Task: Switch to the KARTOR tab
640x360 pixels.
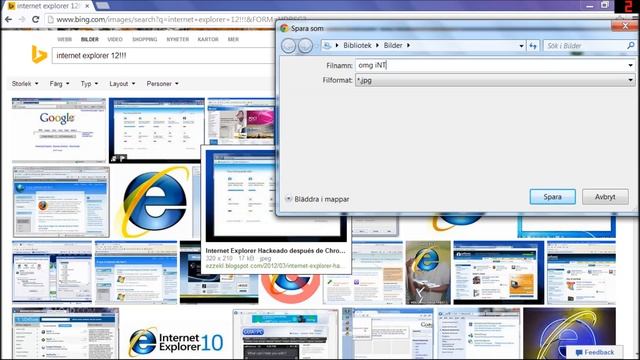Action: (x=208, y=39)
